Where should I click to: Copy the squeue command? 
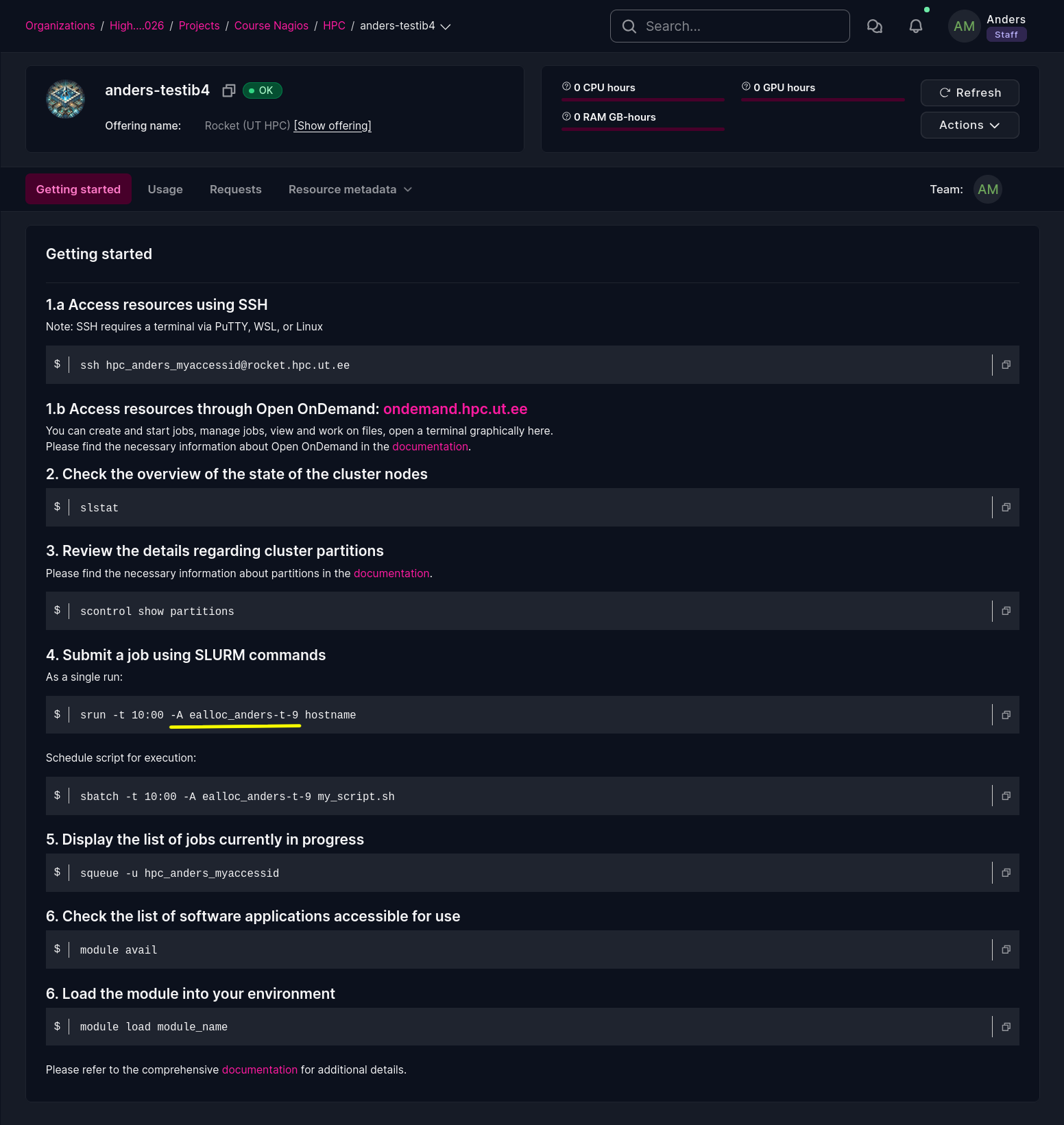[x=1006, y=873]
